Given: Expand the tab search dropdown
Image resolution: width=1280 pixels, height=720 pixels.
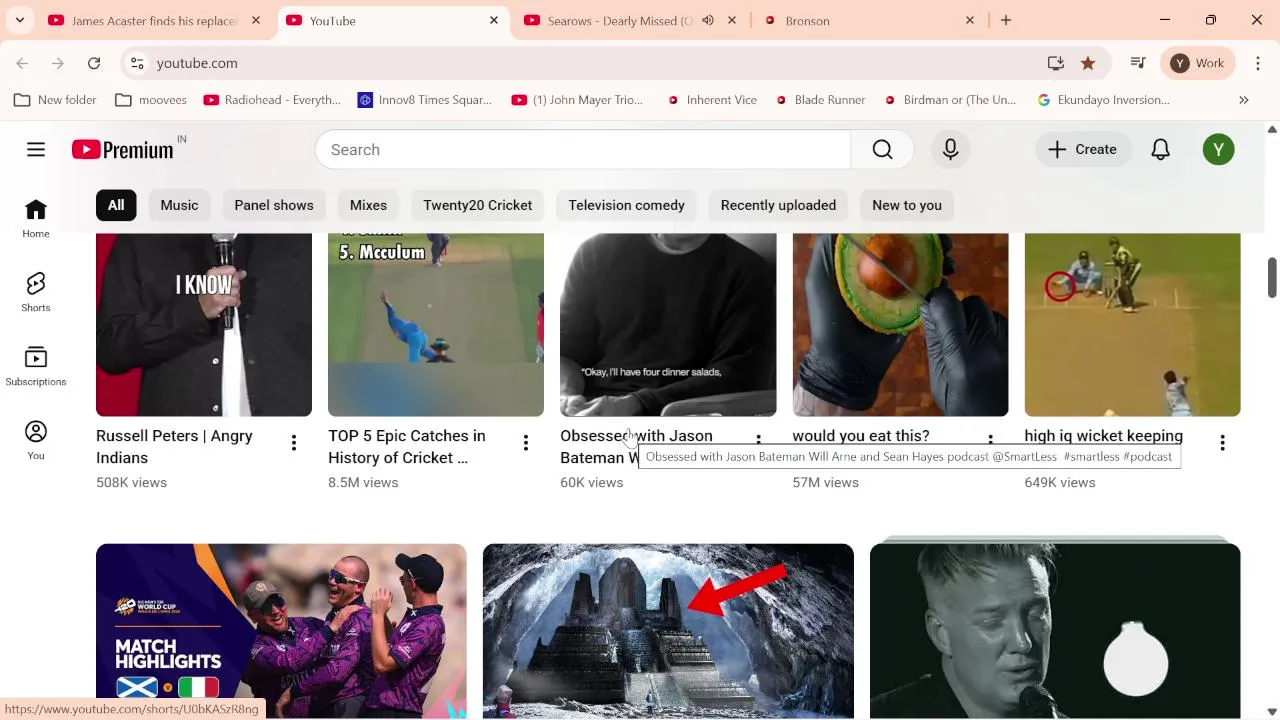Looking at the screenshot, I should (19, 20).
